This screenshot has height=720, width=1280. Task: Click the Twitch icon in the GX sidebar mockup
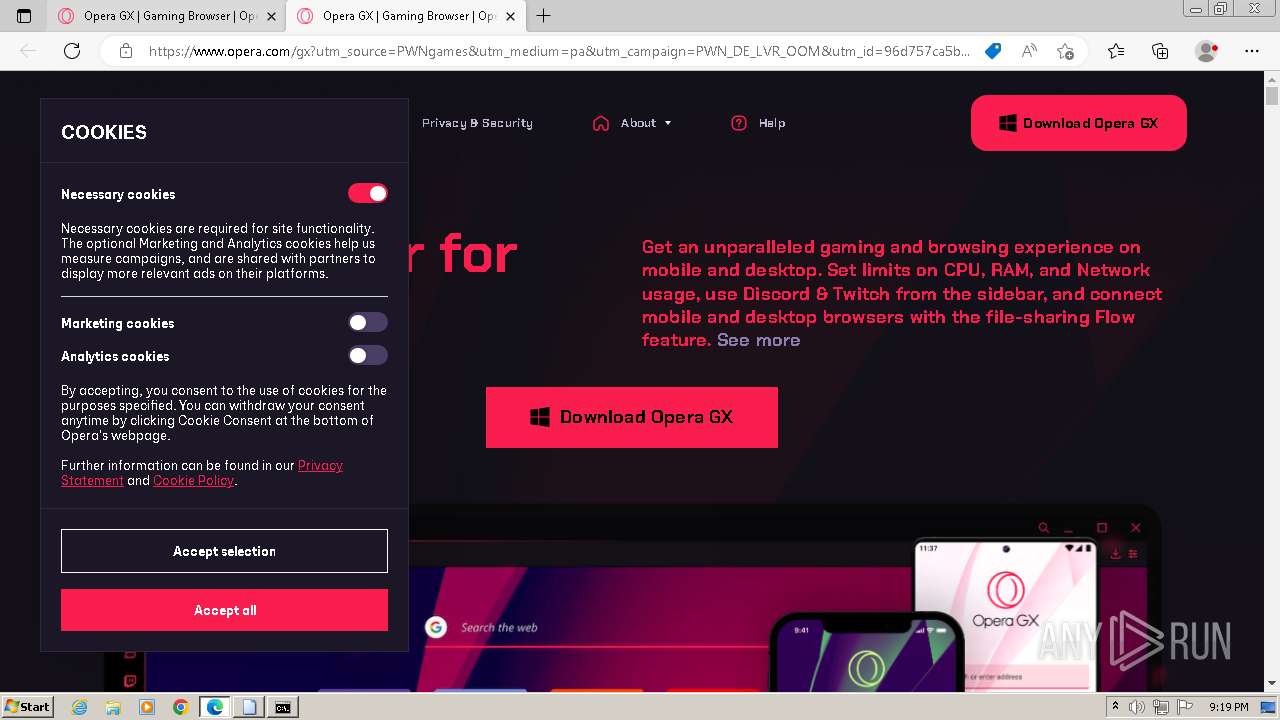tap(130, 681)
